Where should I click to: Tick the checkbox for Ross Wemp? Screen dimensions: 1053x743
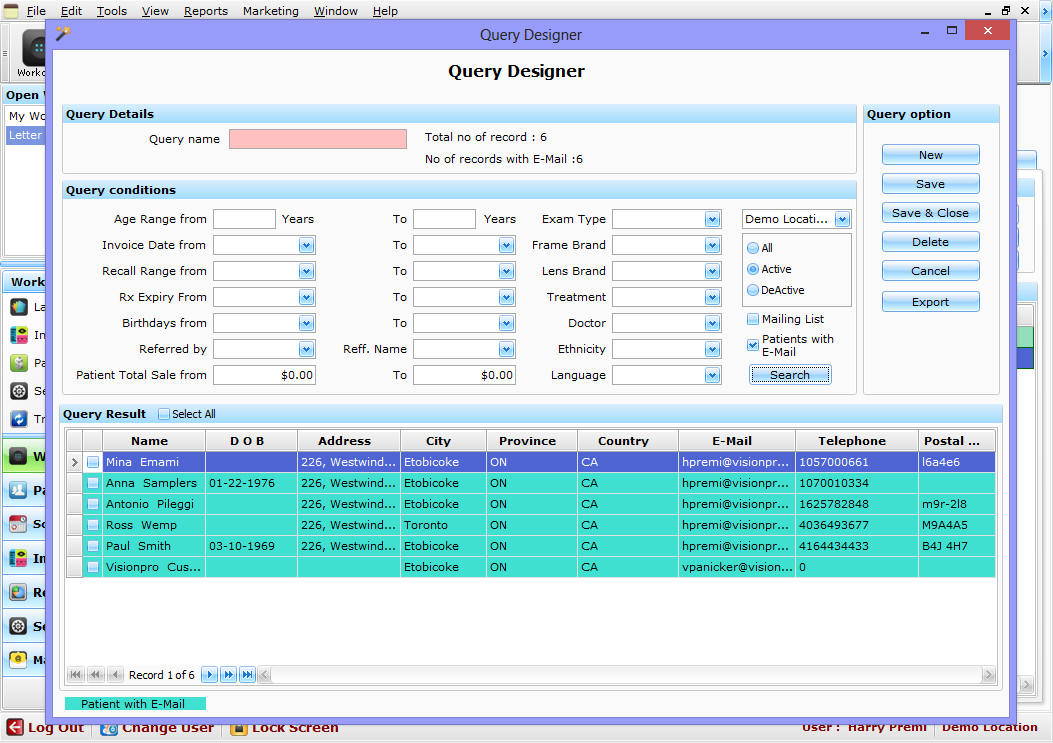pyautogui.click(x=93, y=525)
